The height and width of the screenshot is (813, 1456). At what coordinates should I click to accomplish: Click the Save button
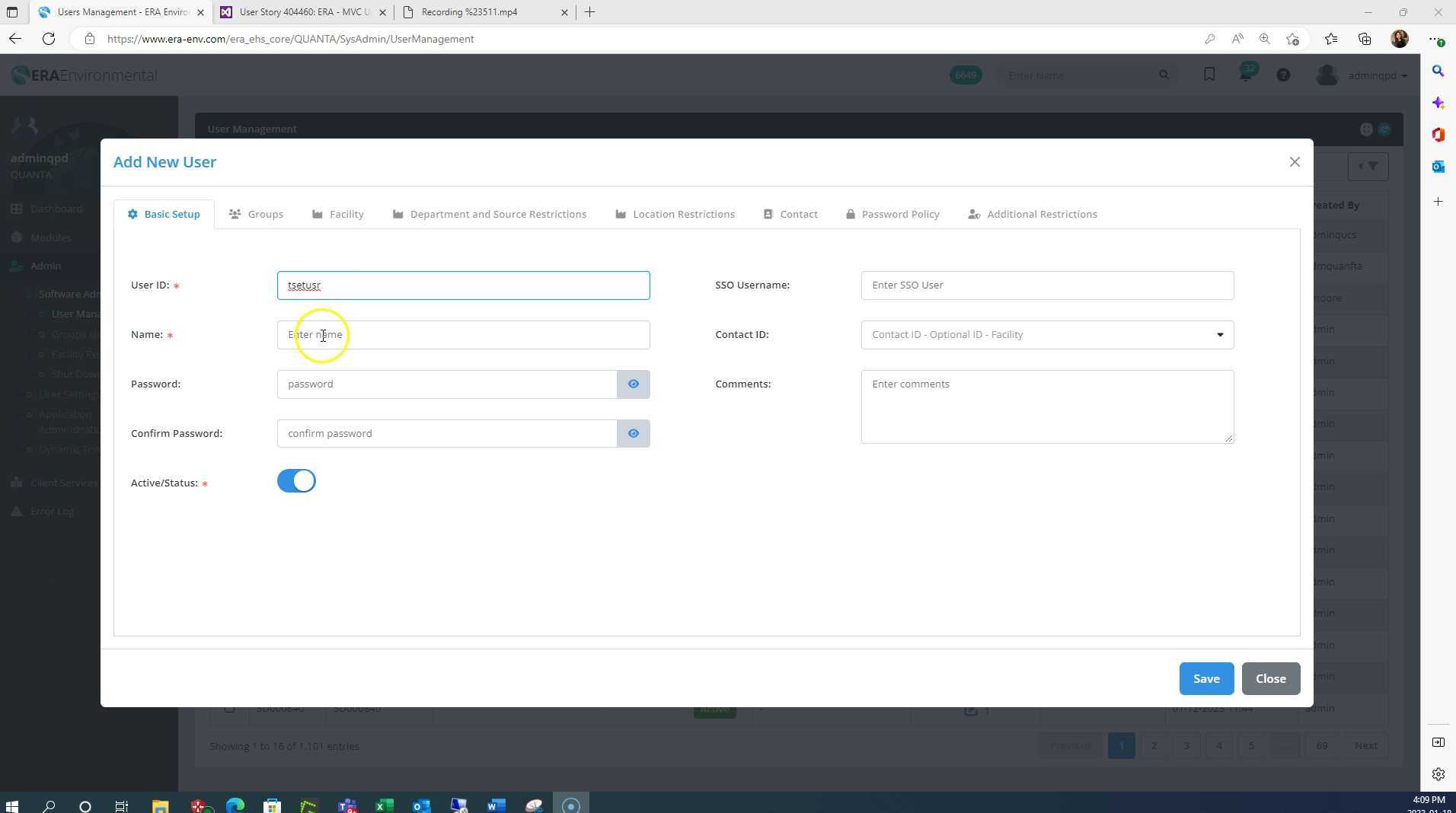pos(1205,679)
